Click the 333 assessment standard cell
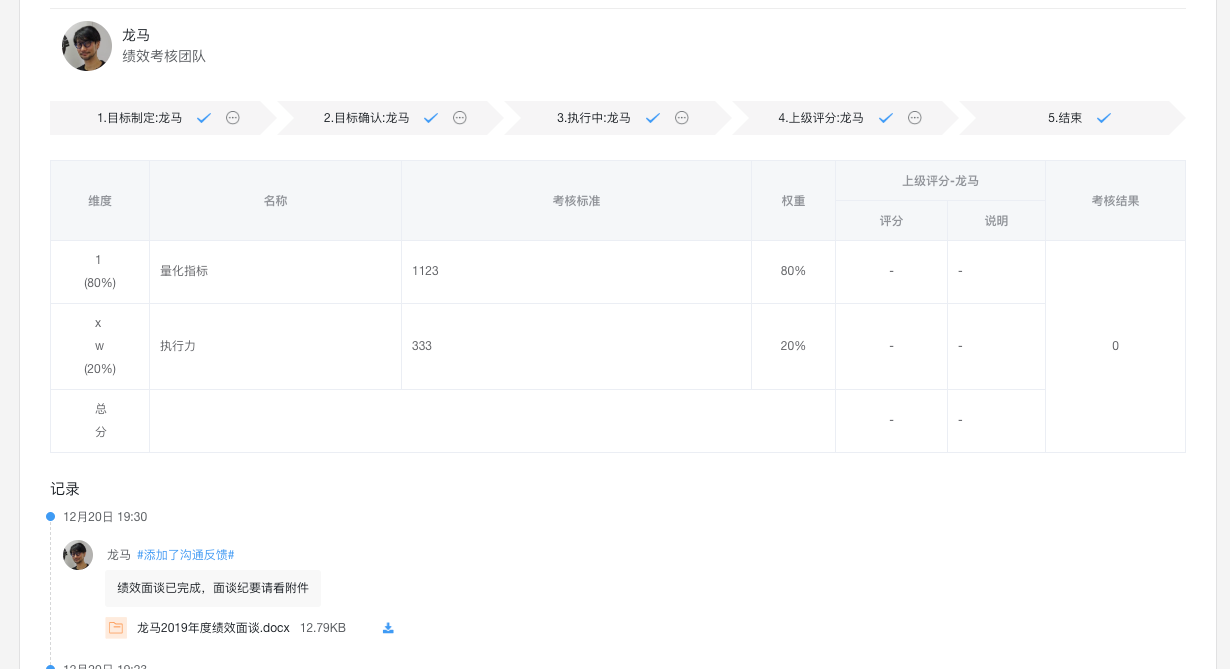The image size is (1230, 669). pyautogui.click(x=577, y=346)
